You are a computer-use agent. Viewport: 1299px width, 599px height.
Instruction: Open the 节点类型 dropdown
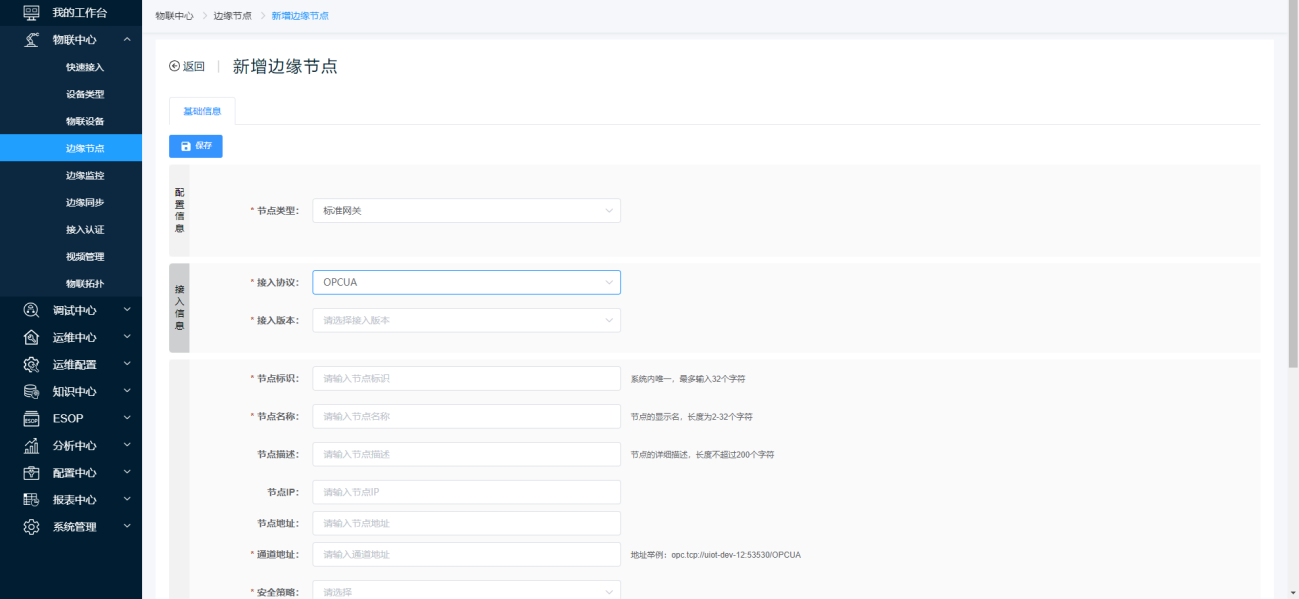[x=466, y=210]
